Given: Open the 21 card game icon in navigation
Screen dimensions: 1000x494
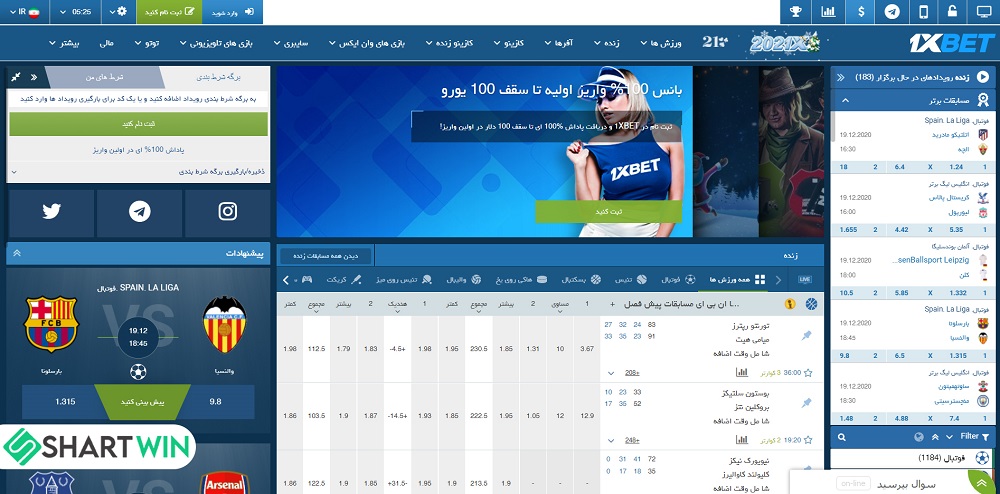Looking at the screenshot, I should [715, 42].
